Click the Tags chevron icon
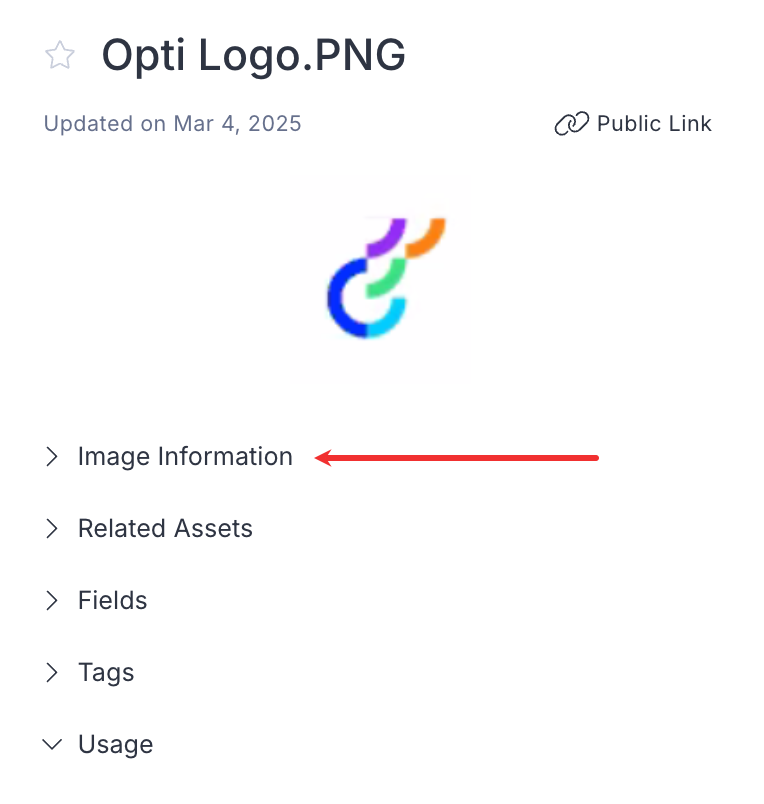This screenshot has width=764, height=804. click(53, 673)
